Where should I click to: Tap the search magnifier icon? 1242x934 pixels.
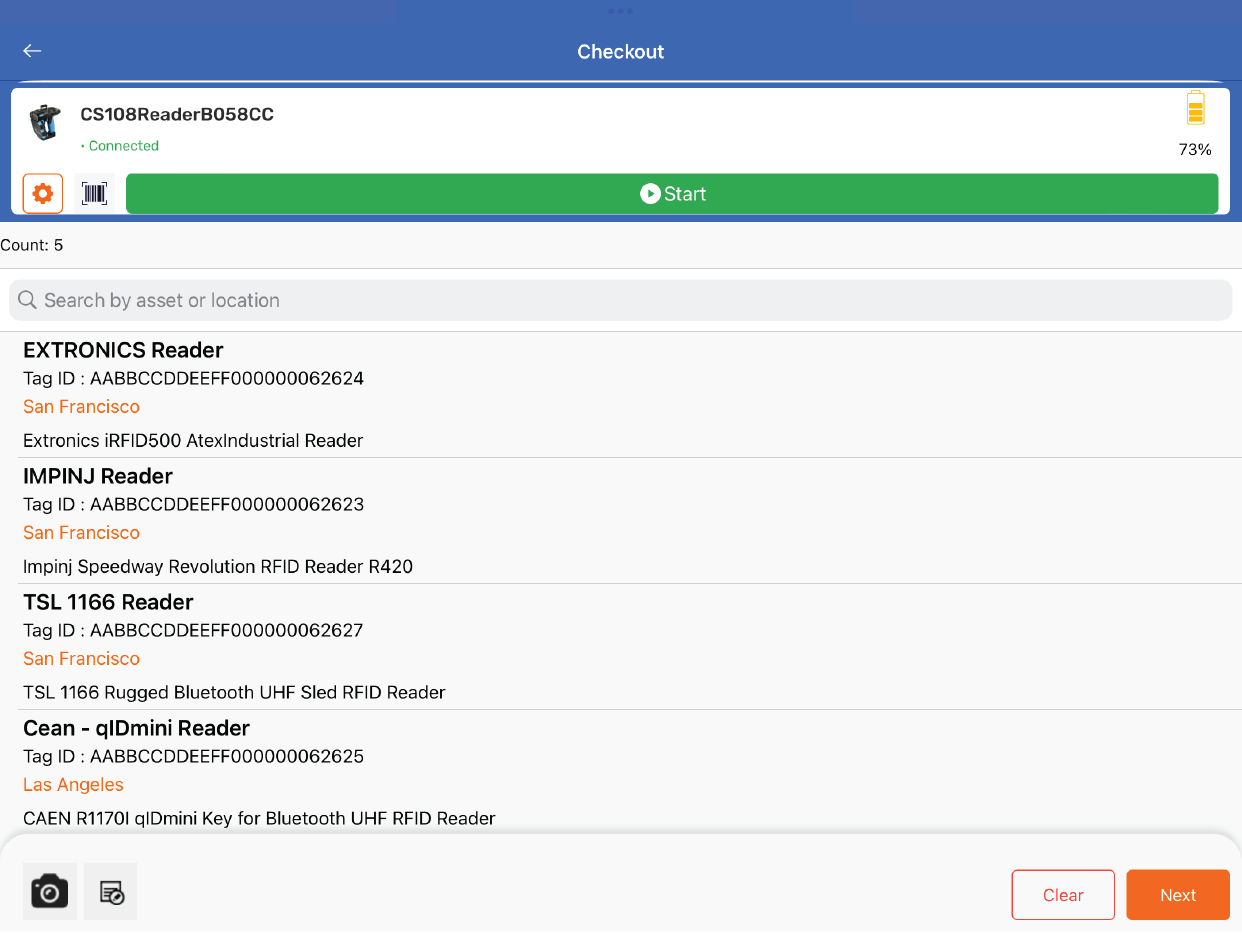coord(28,300)
